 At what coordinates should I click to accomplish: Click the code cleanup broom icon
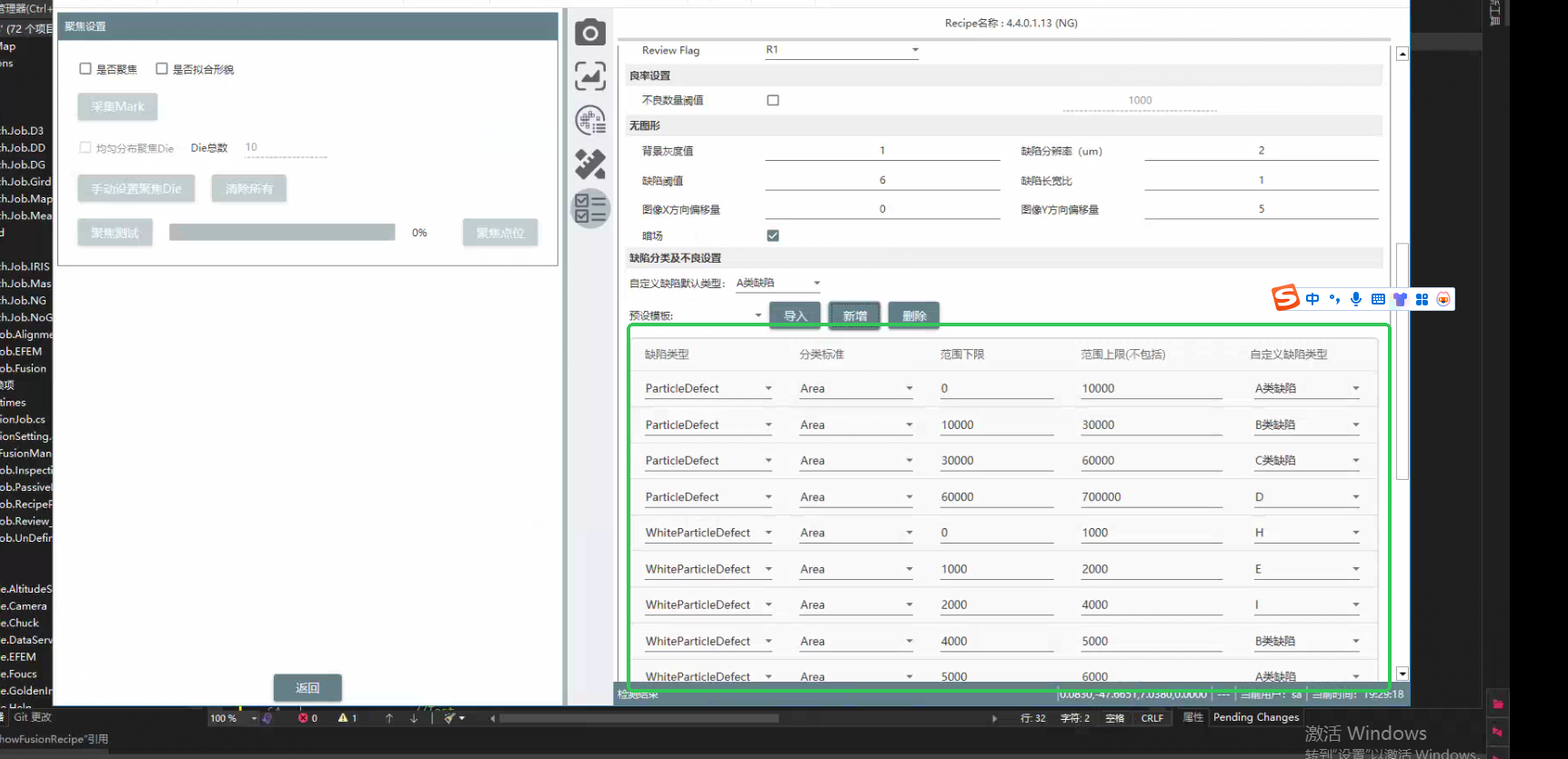(x=449, y=718)
